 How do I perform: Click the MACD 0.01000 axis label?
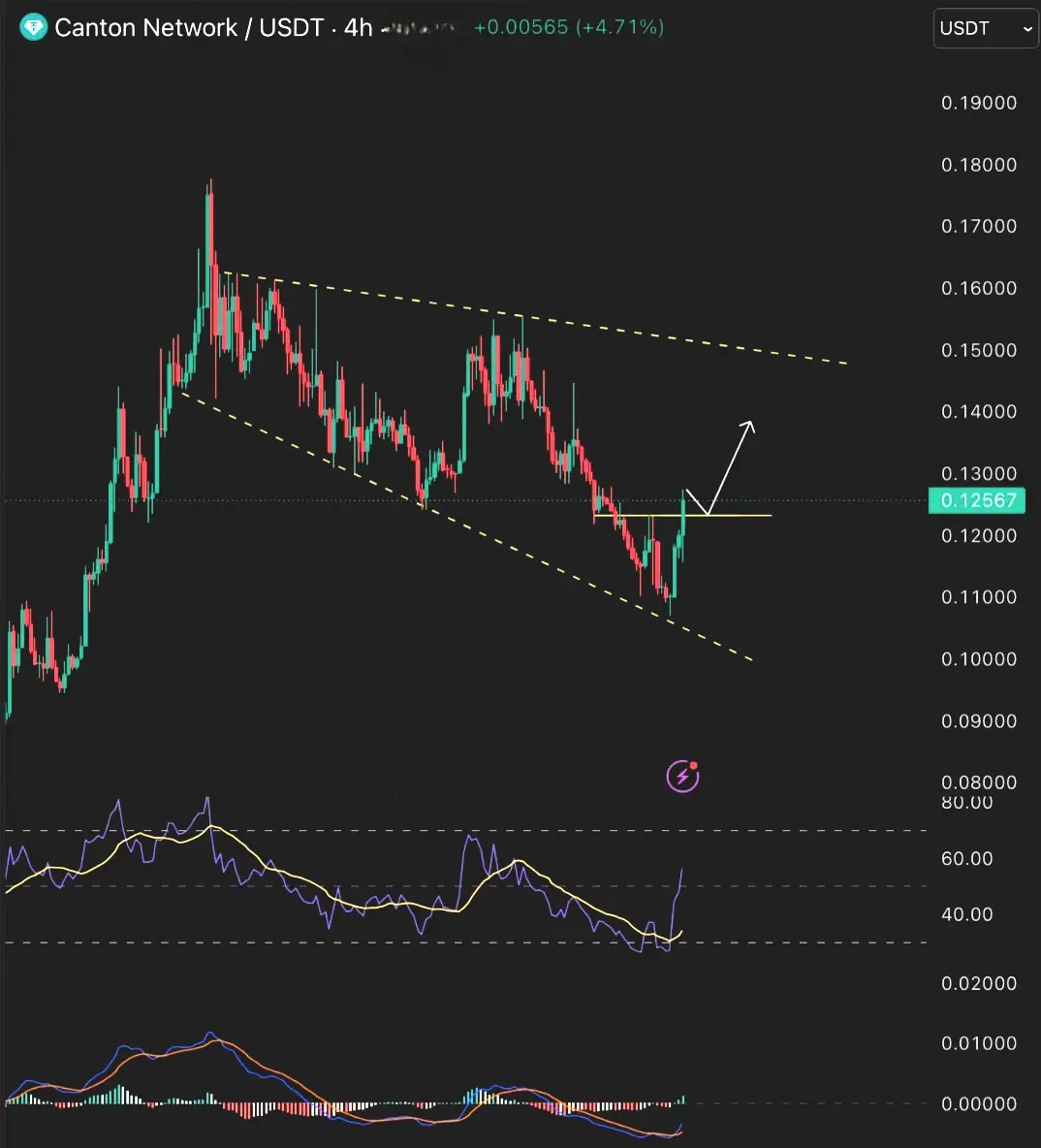pos(979,1043)
